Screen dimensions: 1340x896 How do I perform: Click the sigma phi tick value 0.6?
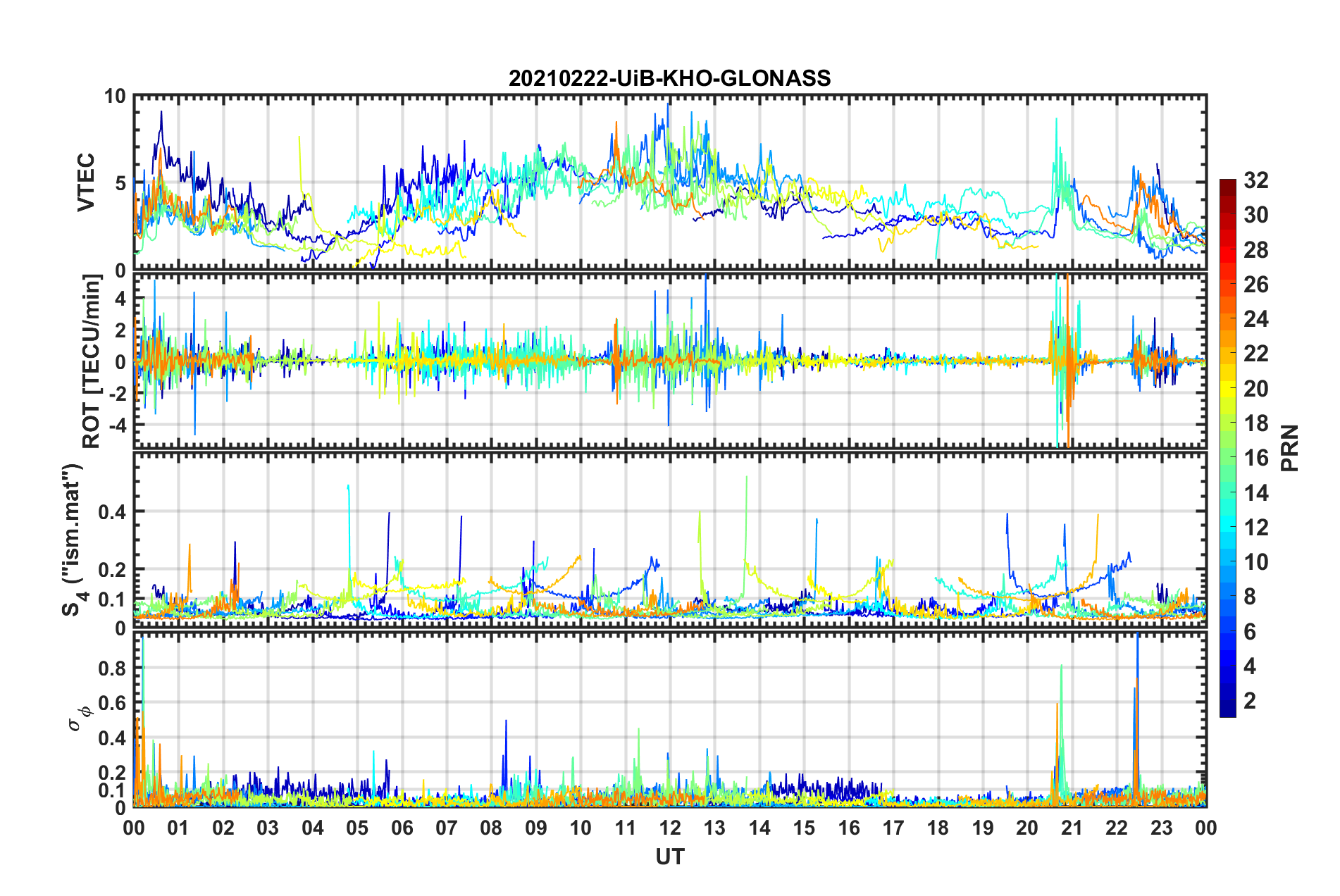coord(111,703)
